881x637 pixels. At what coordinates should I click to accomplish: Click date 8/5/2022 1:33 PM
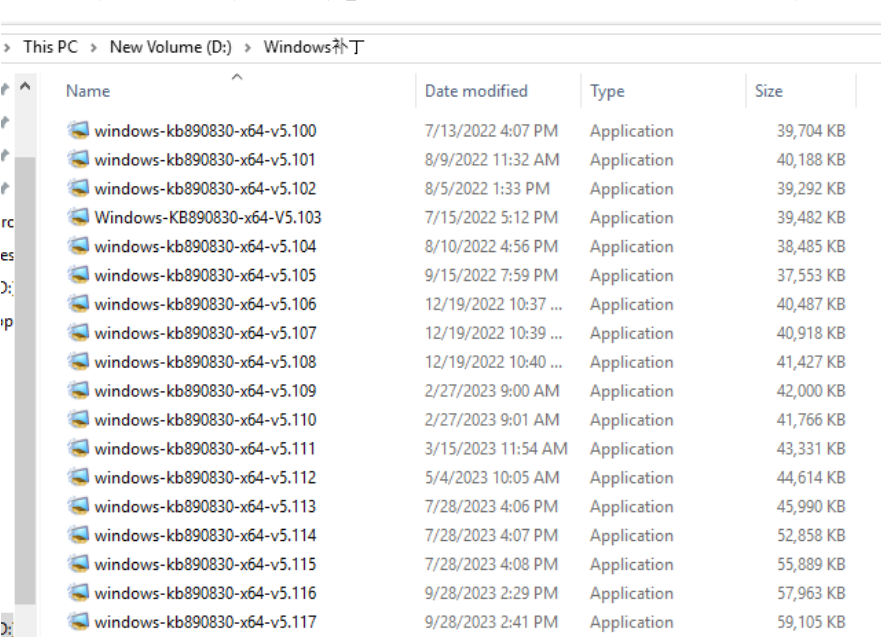tap(487, 189)
